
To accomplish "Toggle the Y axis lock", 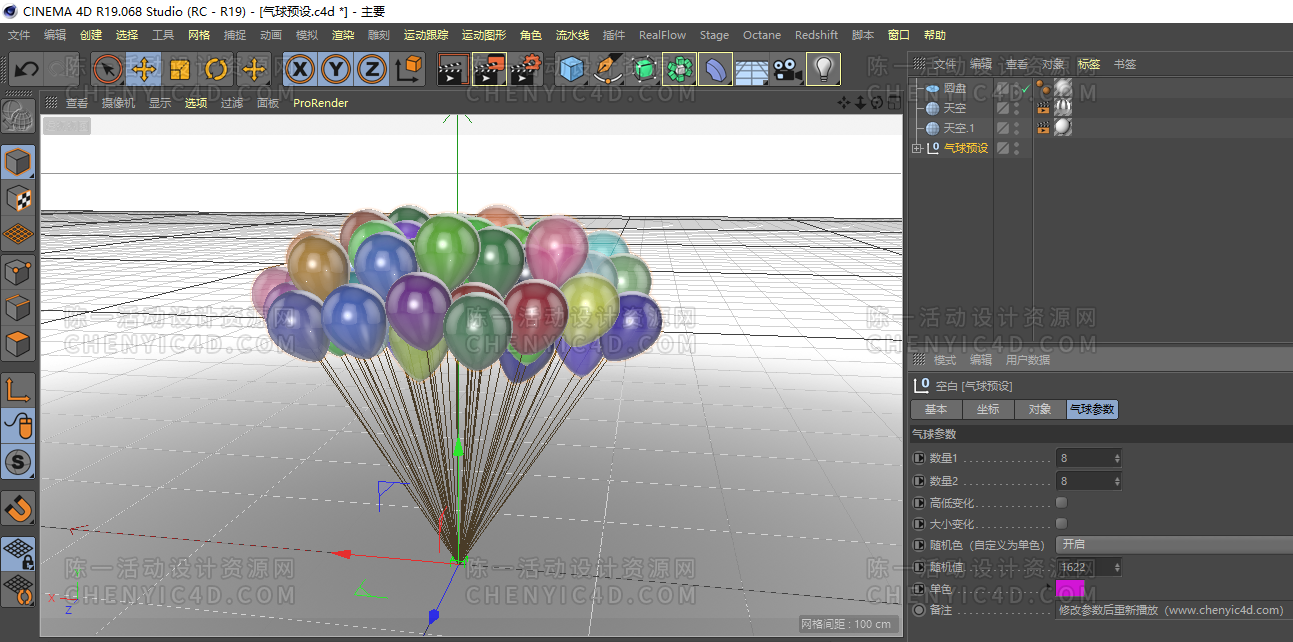I will [336, 69].
